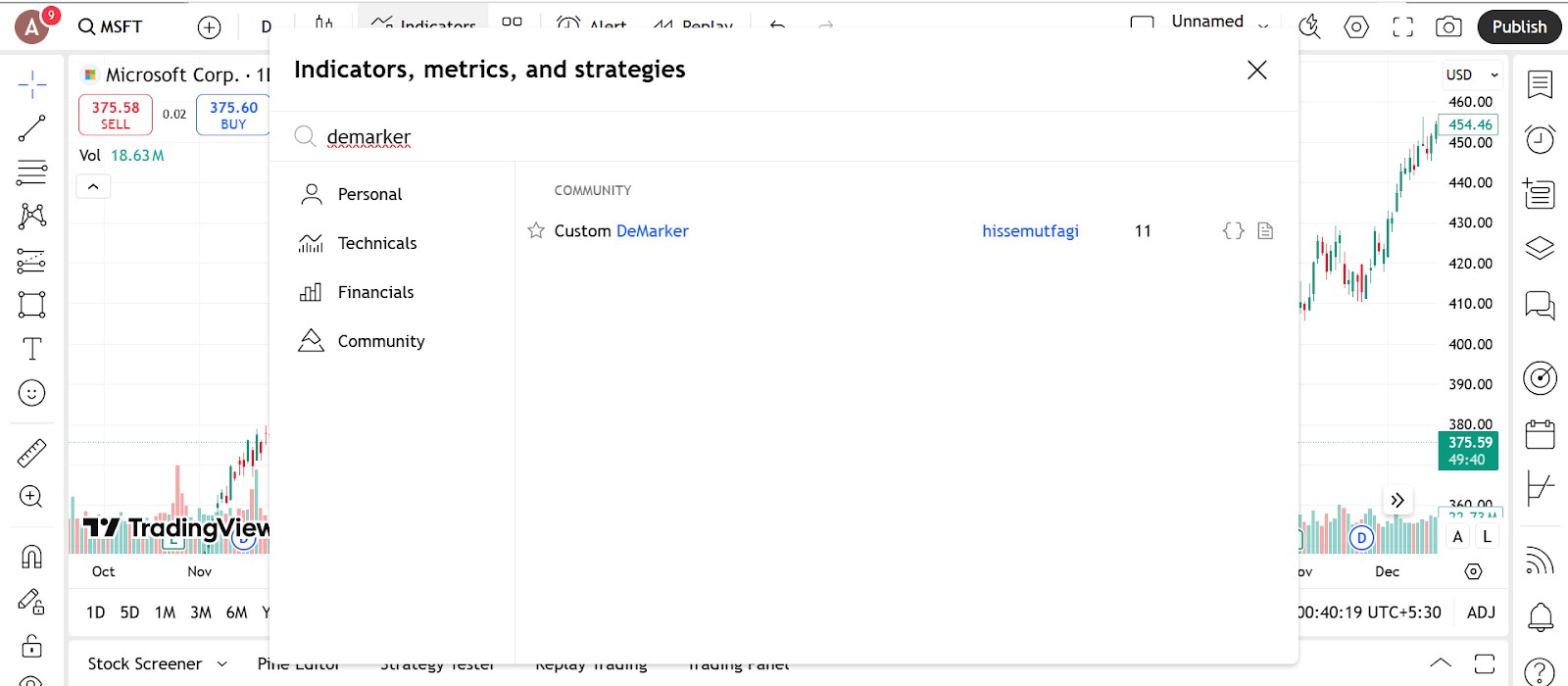
Task: Select the crosshair cursor tool
Action: pyautogui.click(x=32, y=84)
